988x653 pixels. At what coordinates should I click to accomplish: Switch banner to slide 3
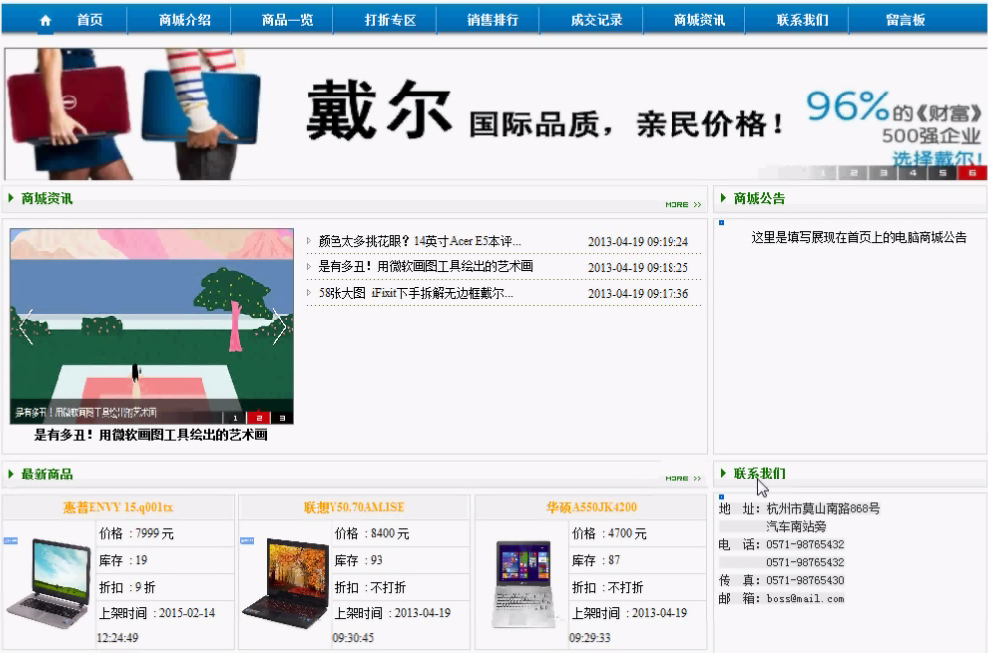[x=883, y=173]
